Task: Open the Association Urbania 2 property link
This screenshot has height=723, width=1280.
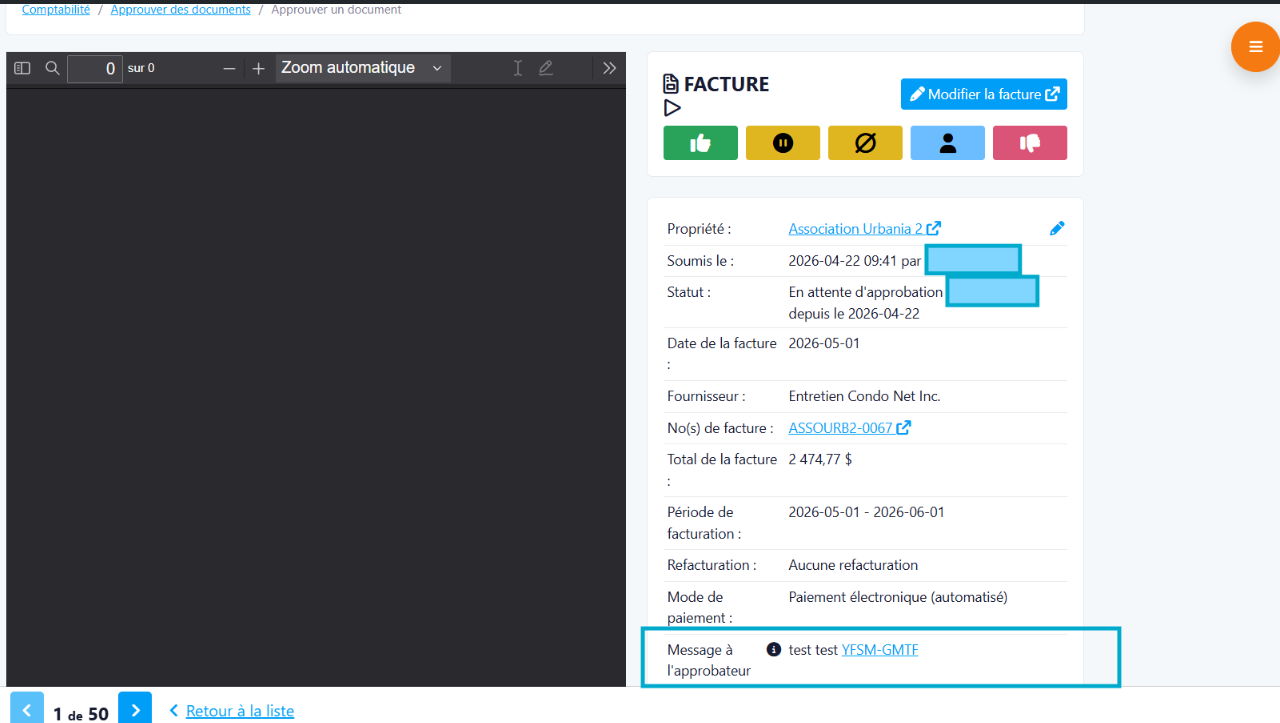Action: tap(864, 228)
